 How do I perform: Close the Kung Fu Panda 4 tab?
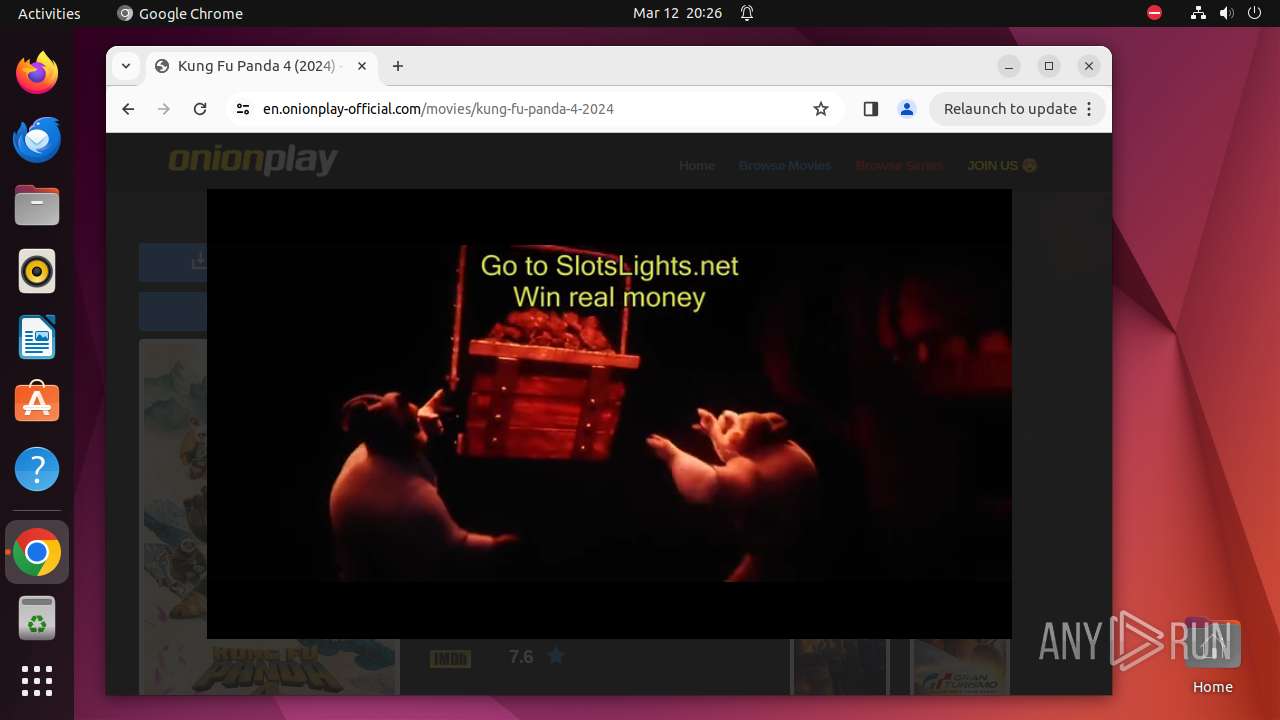(x=362, y=66)
